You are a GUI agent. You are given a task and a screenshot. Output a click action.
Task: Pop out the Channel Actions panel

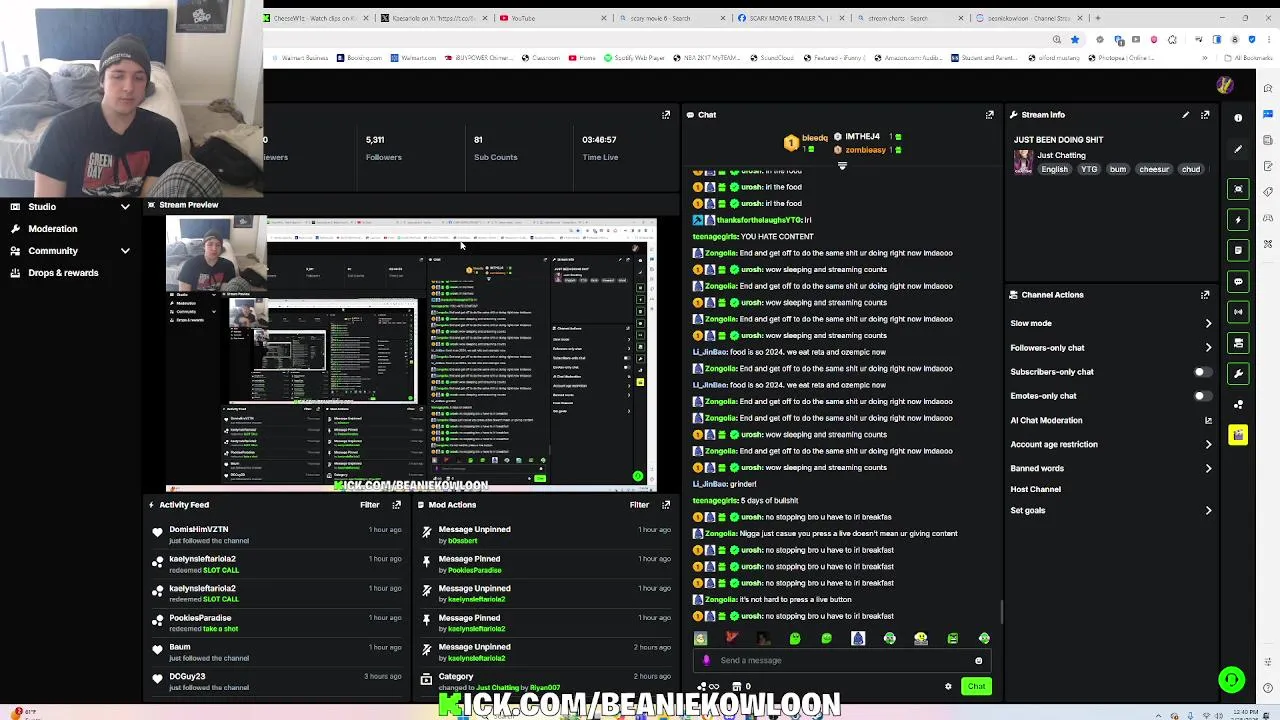pos(1205,295)
